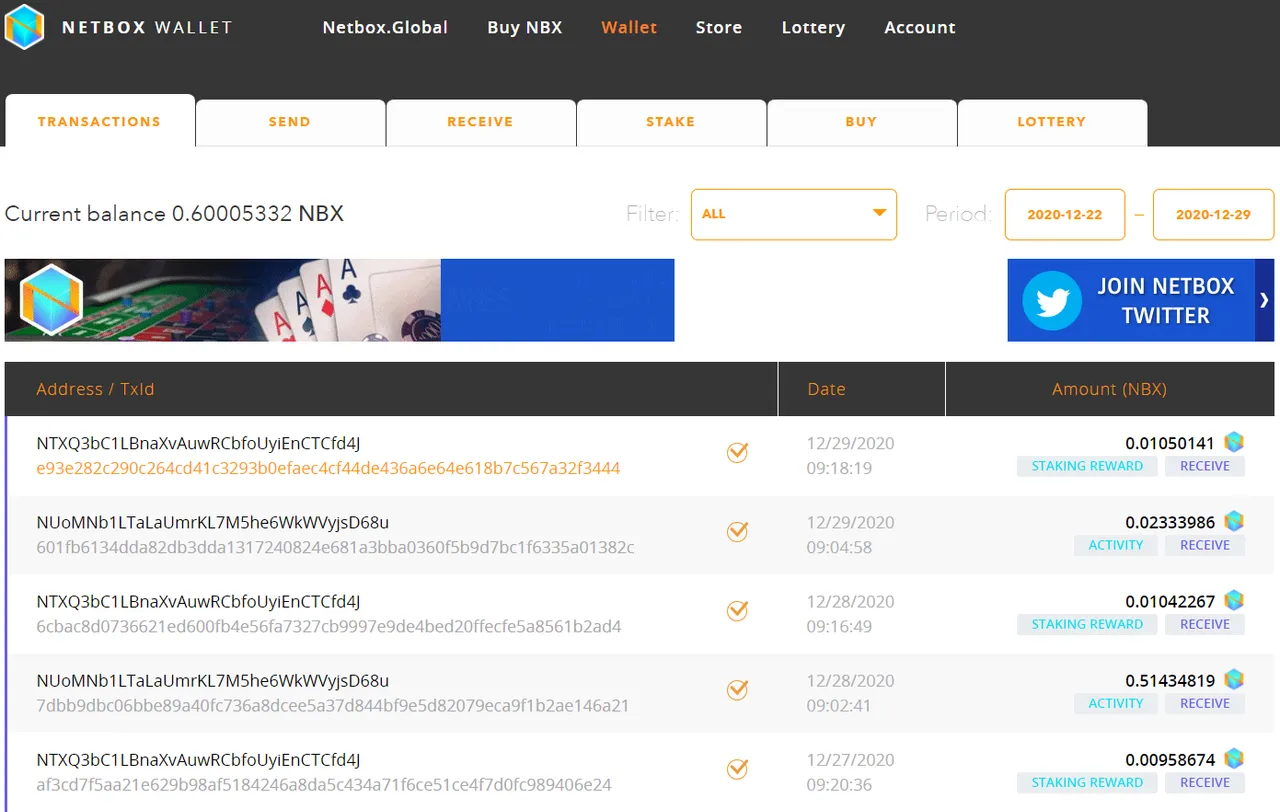Screen dimensions: 1280x812
Task: Switch to the Buy tab
Action: point(861,122)
